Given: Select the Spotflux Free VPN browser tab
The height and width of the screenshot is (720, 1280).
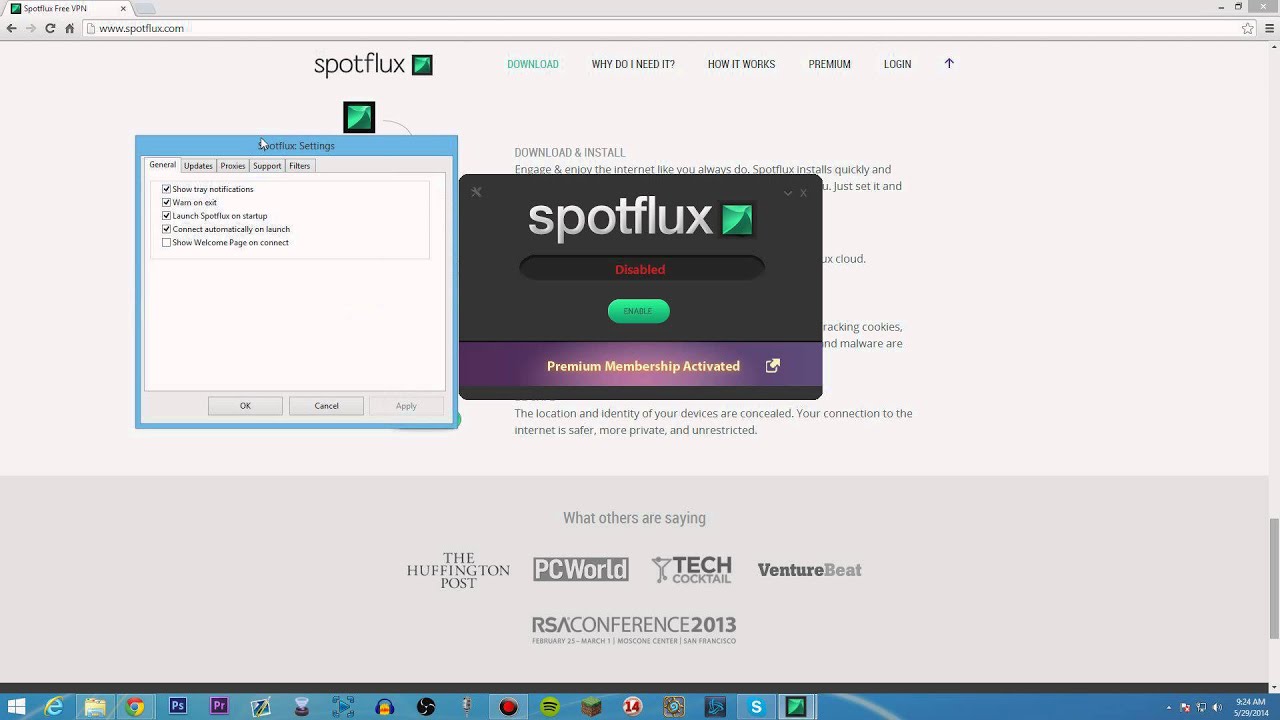Looking at the screenshot, I should [68, 8].
